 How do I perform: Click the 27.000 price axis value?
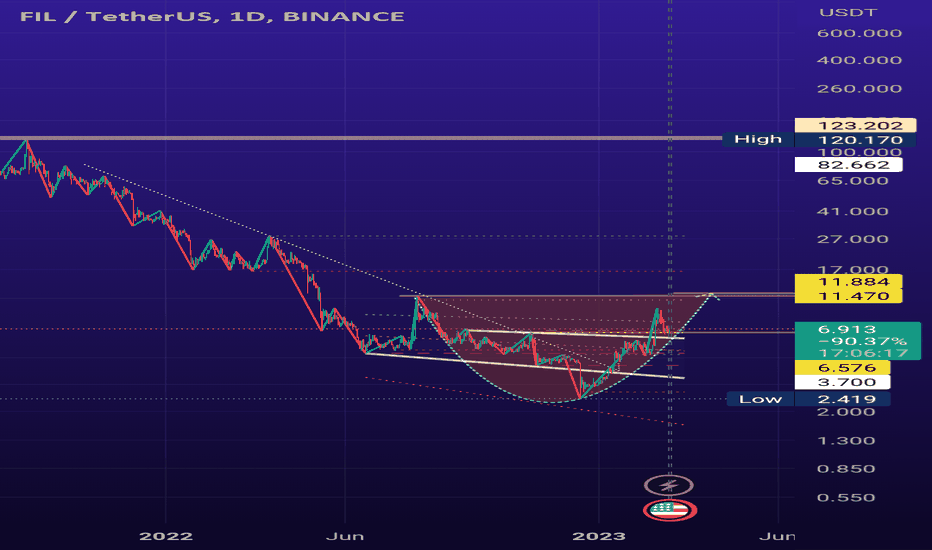pos(852,239)
